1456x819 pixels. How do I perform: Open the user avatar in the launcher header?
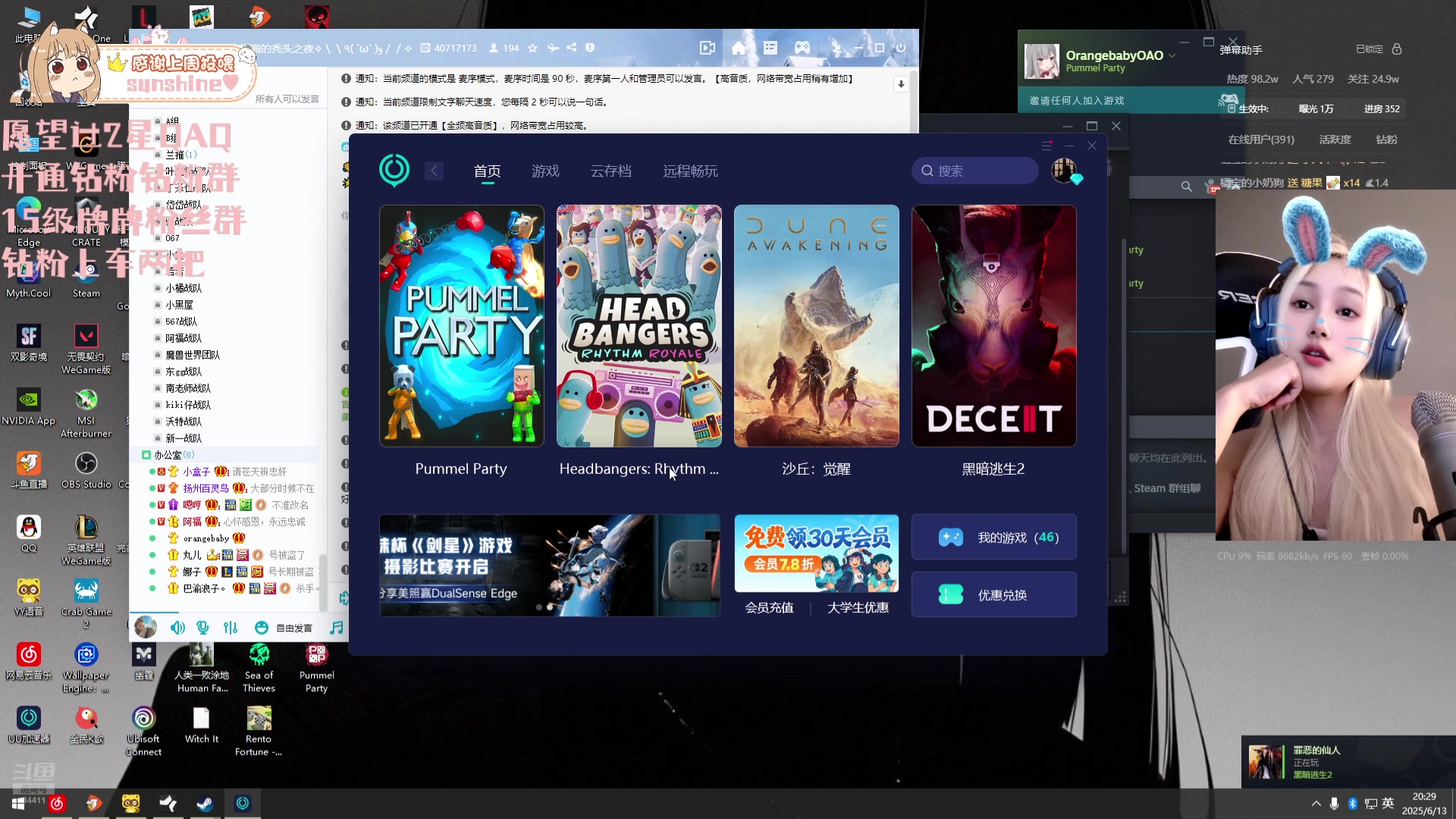(x=1064, y=171)
